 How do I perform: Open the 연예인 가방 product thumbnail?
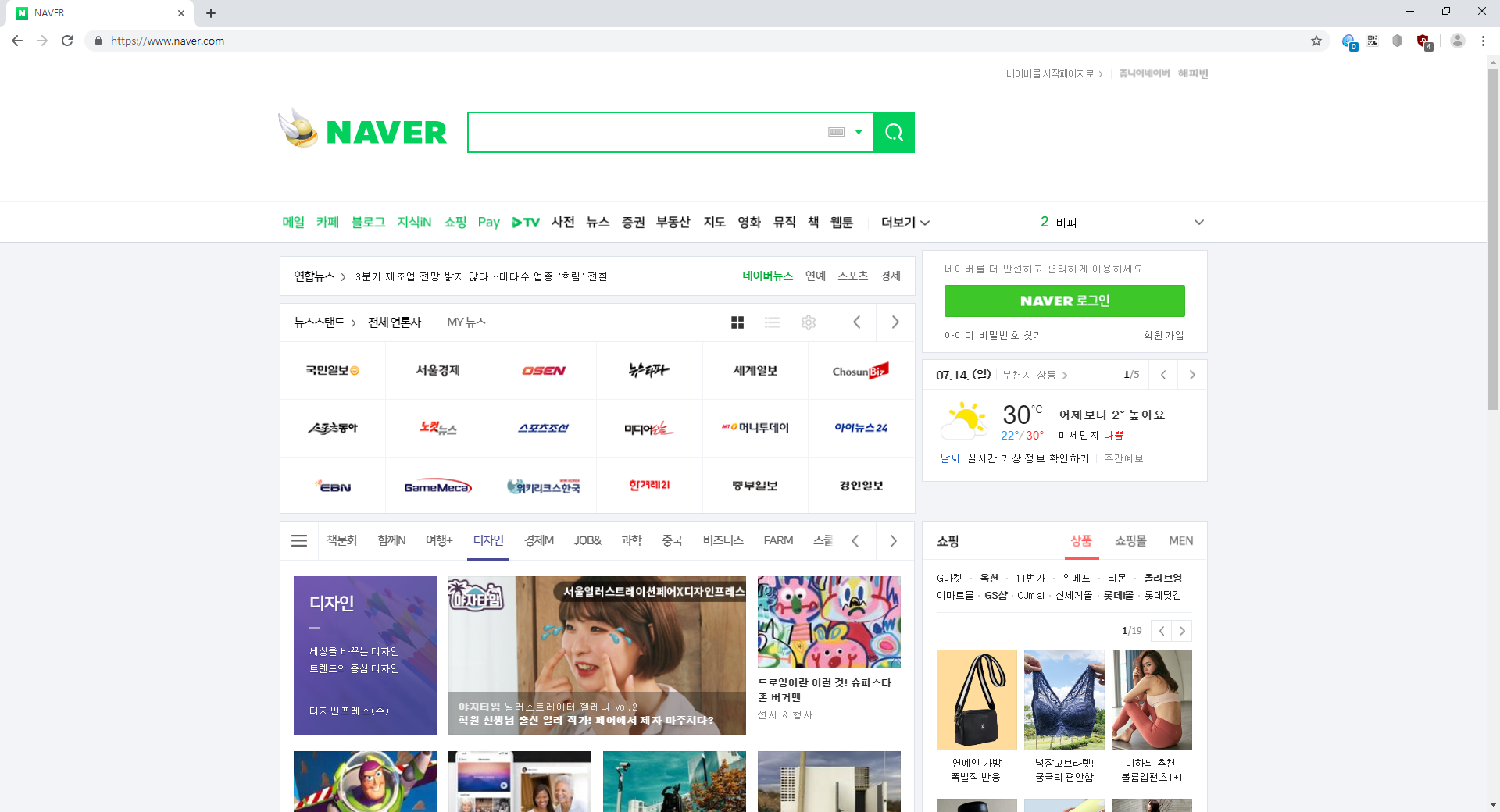click(x=977, y=700)
